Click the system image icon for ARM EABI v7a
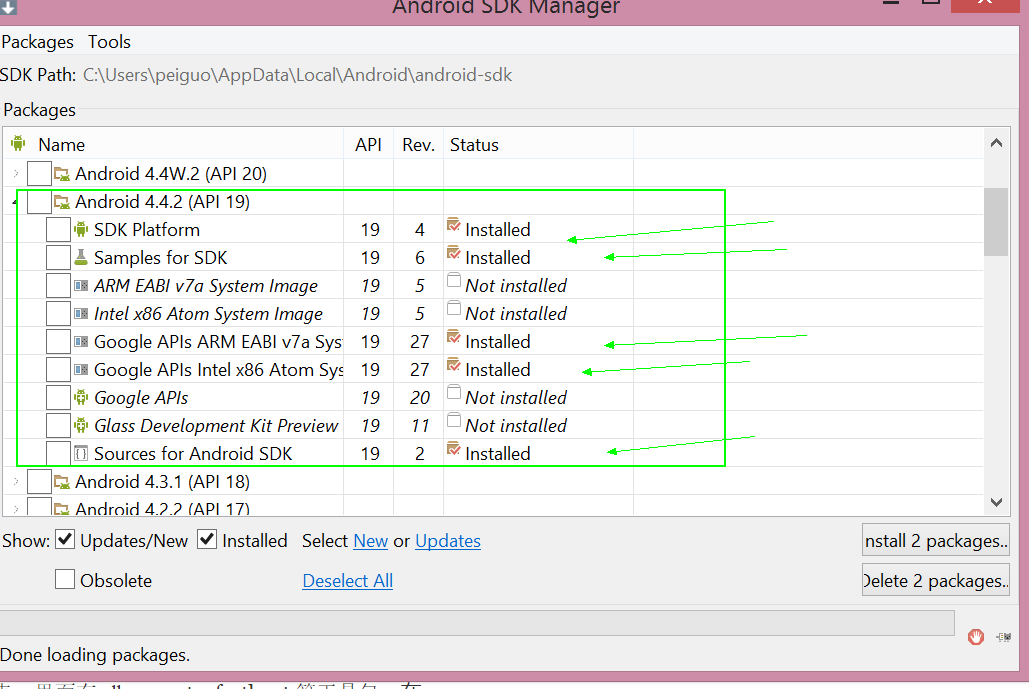The image size is (1029, 689). coord(81,285)
